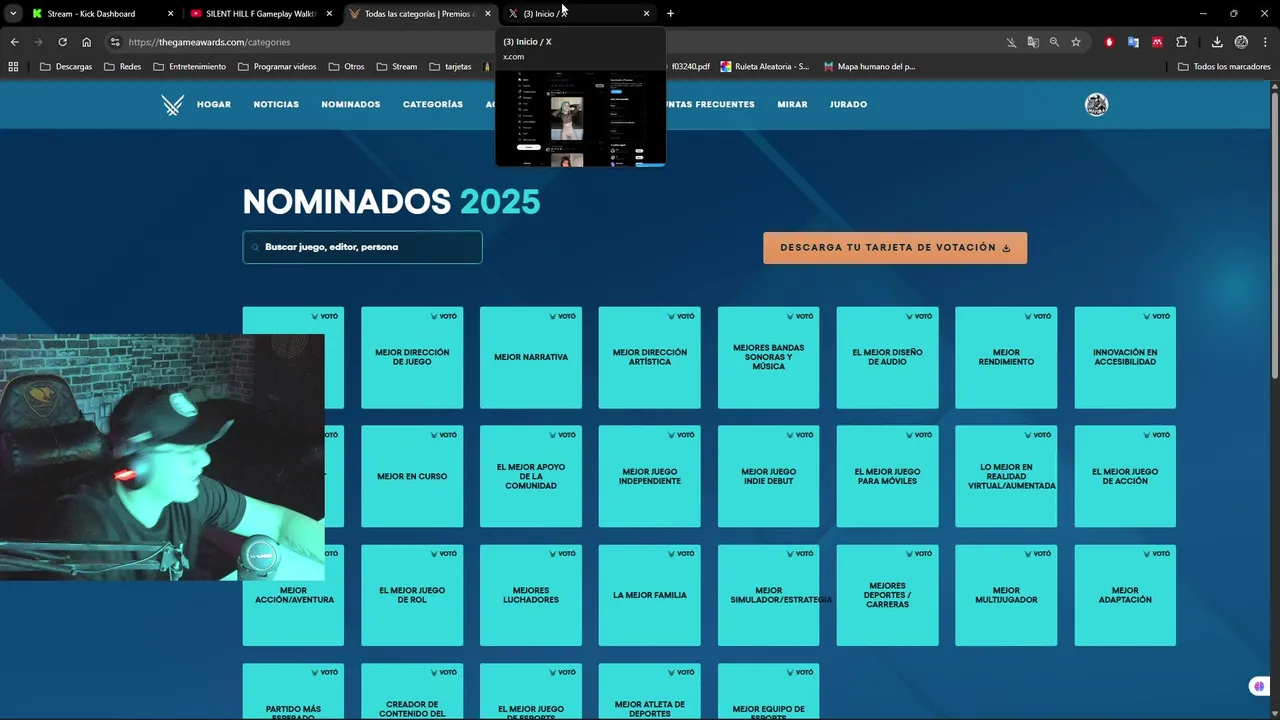Open the zoom magnifier icon
This screenshot has width=1280, height=720.
tap(1054, 42)
